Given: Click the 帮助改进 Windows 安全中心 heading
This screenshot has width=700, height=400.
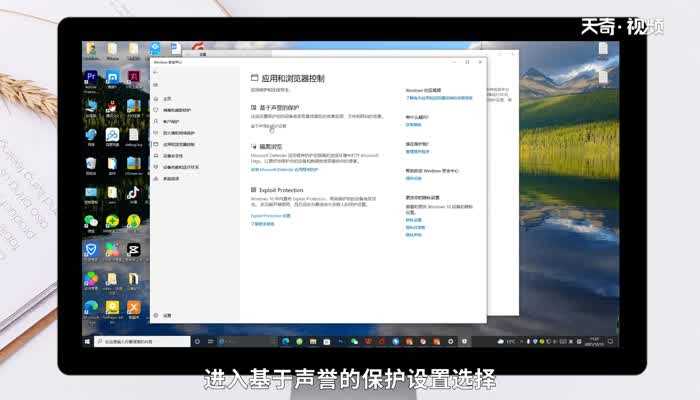Looking at the screenshot, I should [432, 171].
